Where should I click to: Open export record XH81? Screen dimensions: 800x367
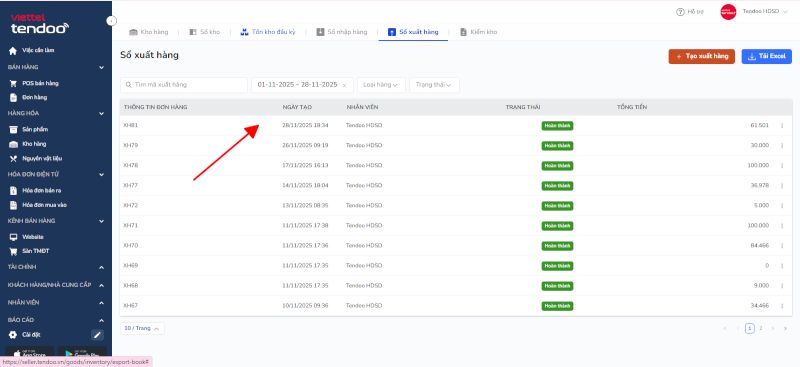coord(131,126)
